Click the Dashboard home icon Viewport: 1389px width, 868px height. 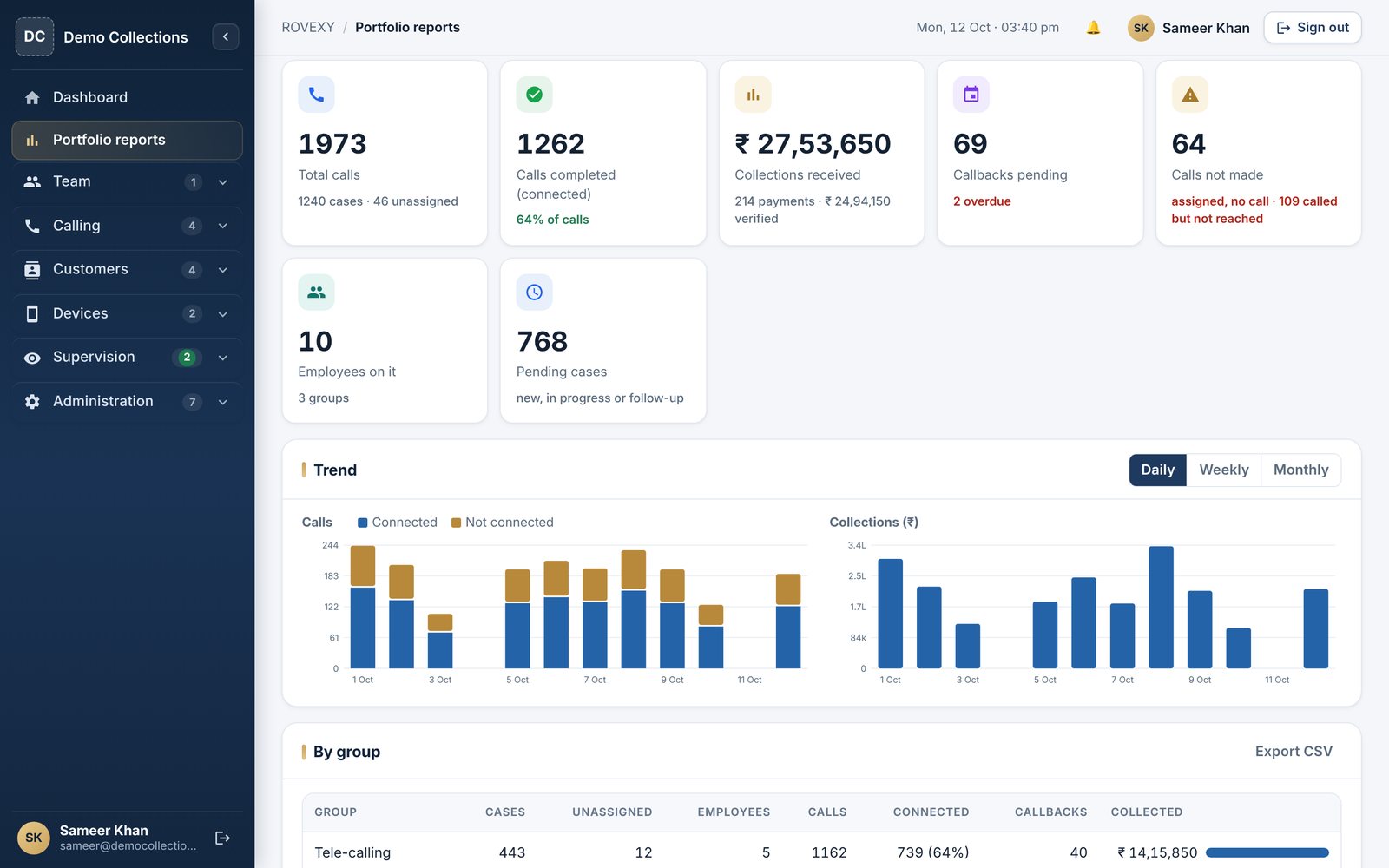click(32, 97)
